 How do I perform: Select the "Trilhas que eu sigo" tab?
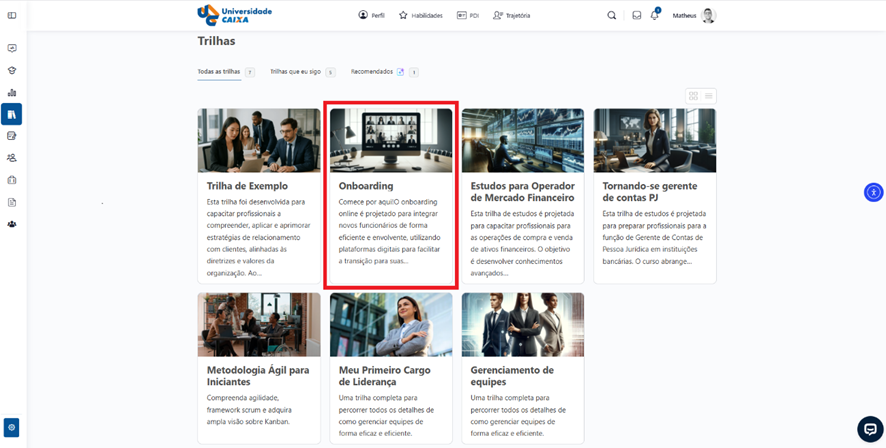pos(295,72)
